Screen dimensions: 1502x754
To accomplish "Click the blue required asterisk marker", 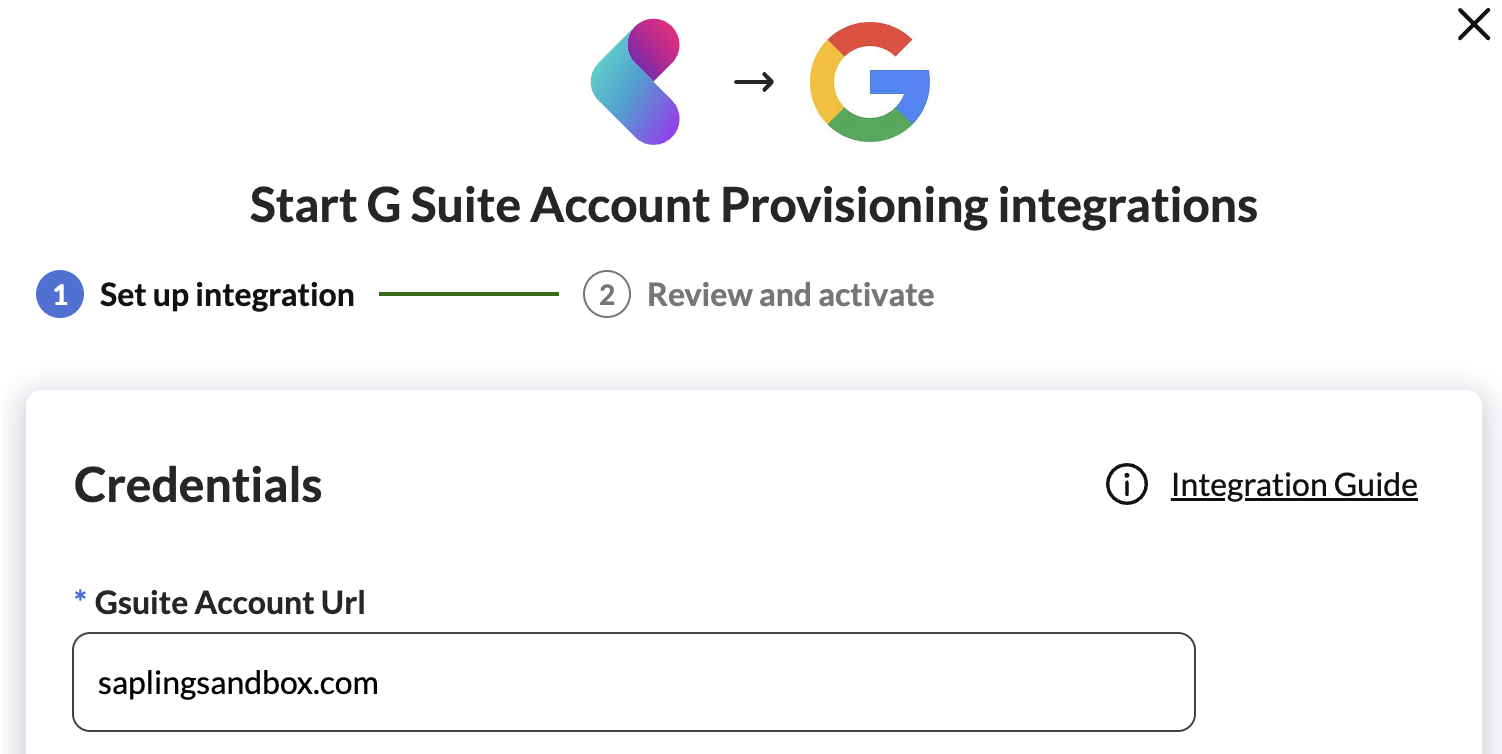I will pyautogui.click(x=81, y=599).
